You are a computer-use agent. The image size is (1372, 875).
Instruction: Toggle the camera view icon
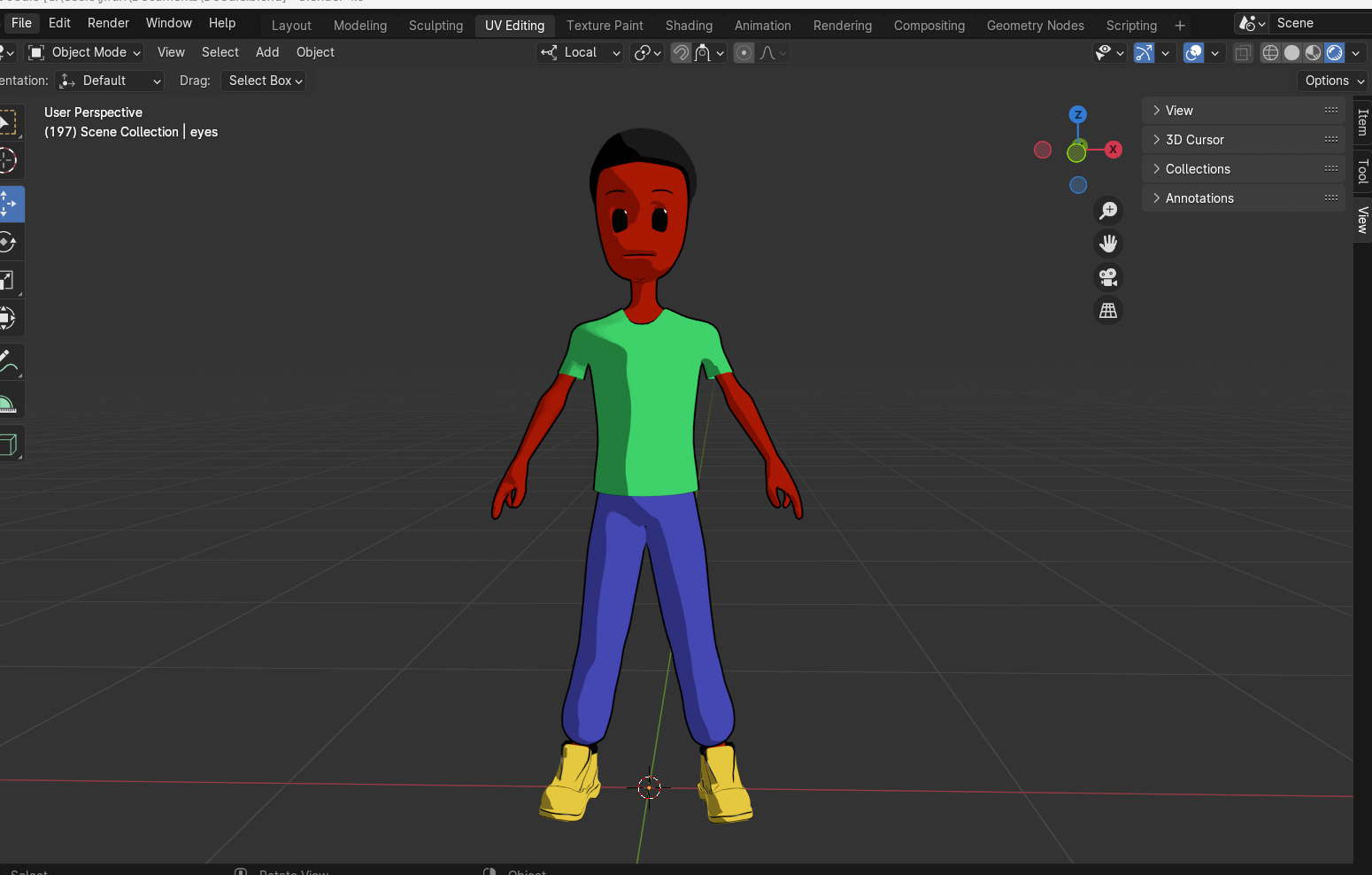click(1108, 277)
